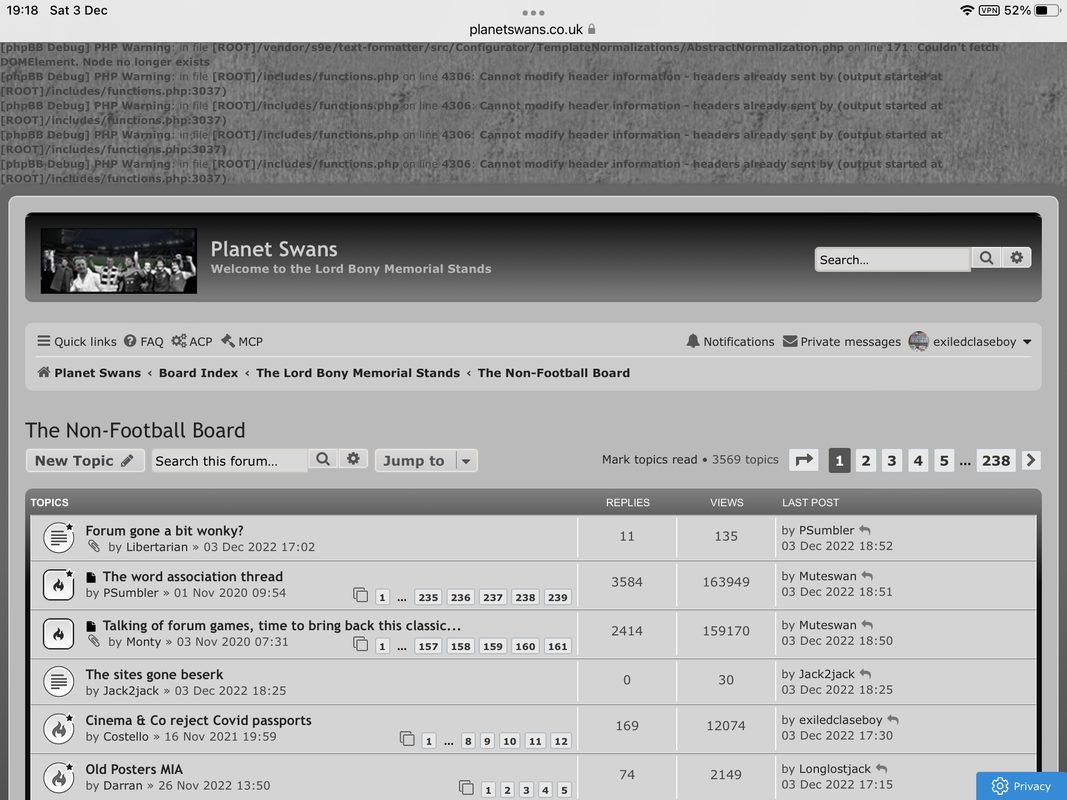This screenshot has height=800, width=1067.
Task: Open MCP moderator panel
Action: [x=242, y=341]
